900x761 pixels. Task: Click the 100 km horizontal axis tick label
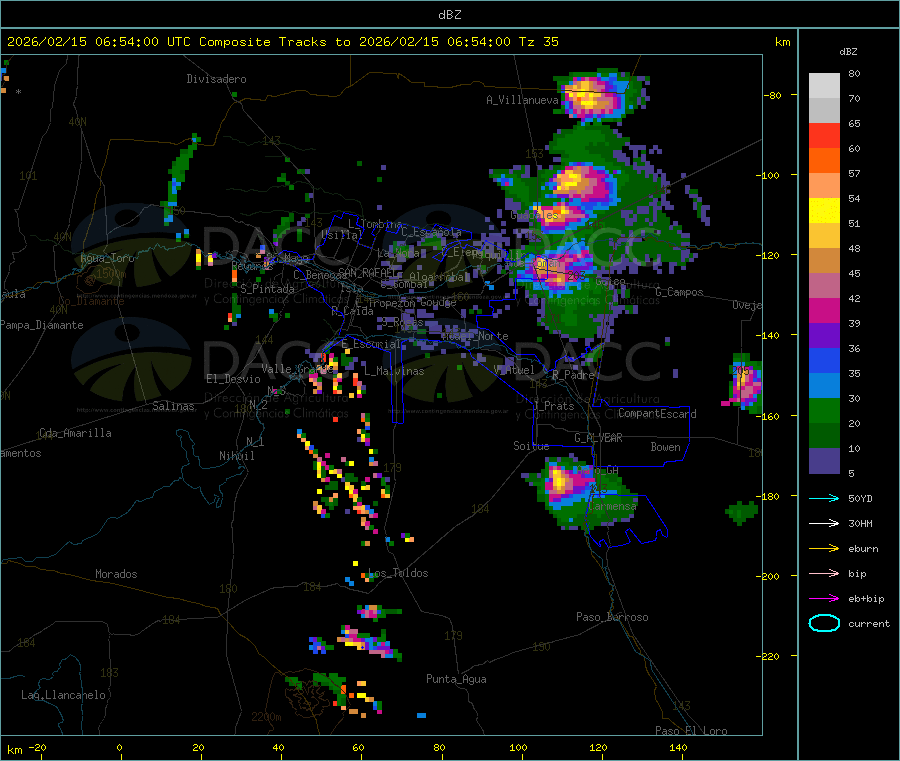518,747
